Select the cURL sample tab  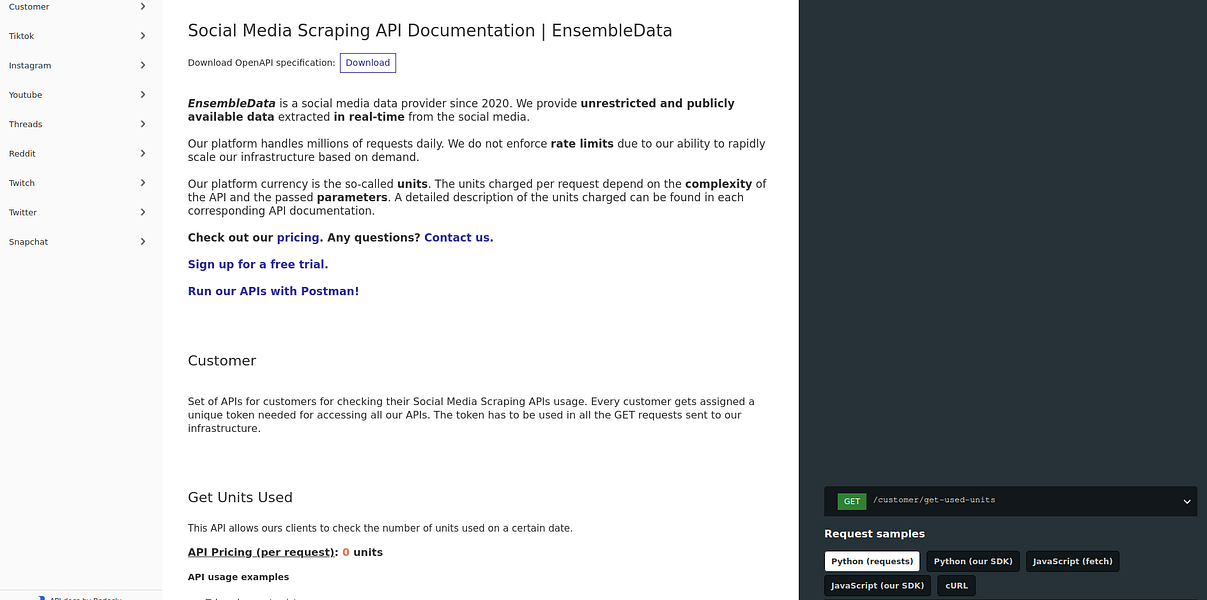[x=956, y=586]
